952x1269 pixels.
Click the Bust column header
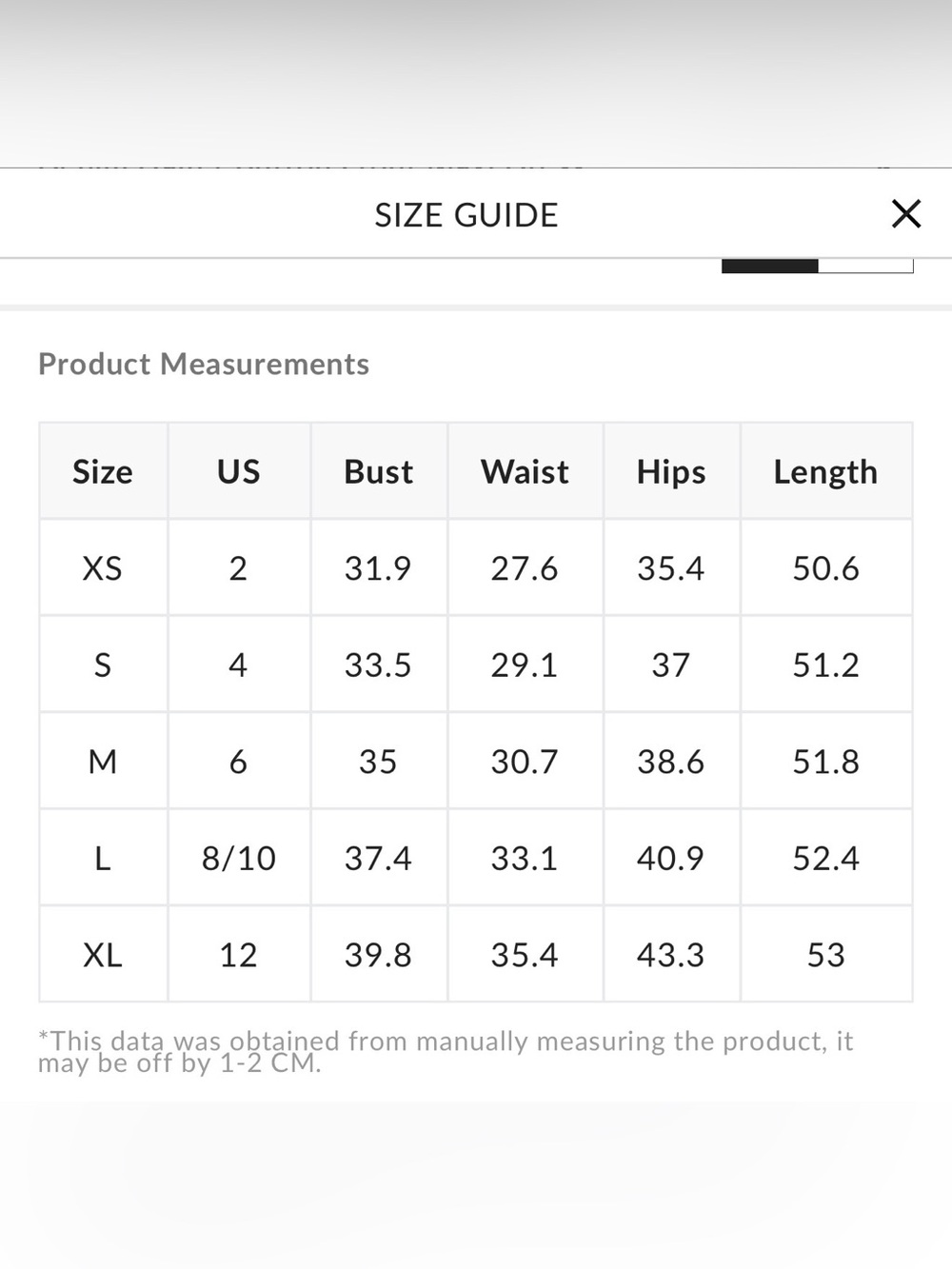point(379,471)
